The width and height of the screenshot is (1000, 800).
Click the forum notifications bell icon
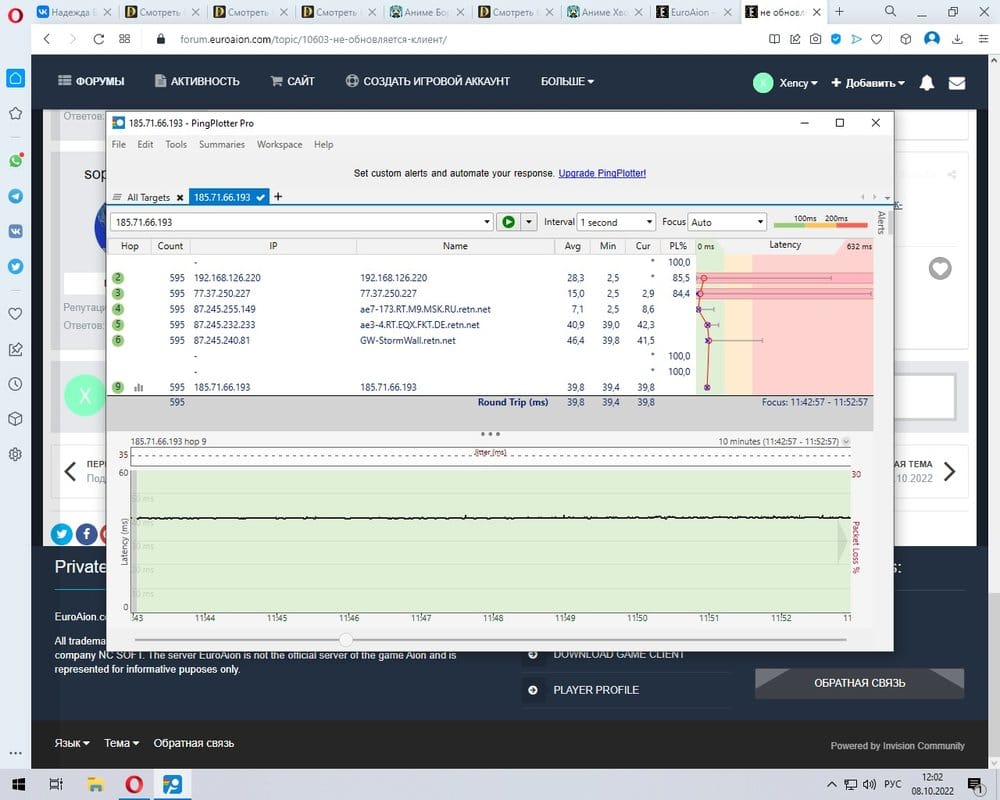pos(927,82)
